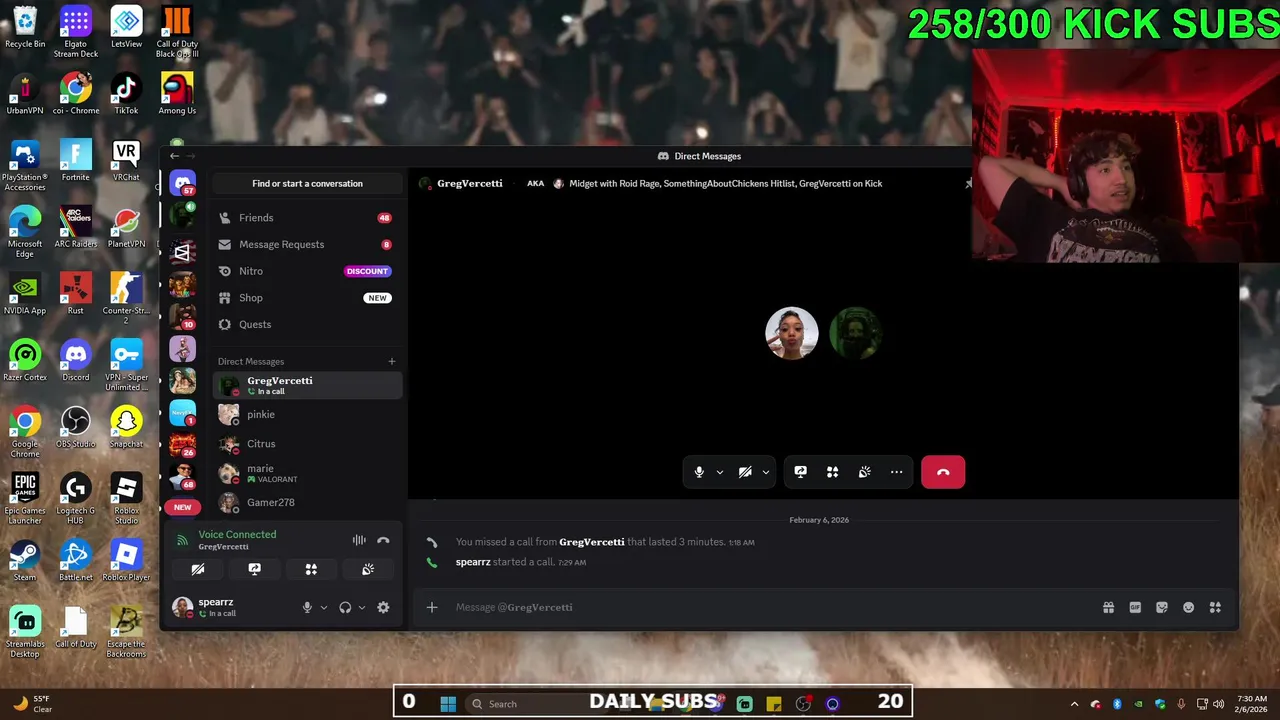Open weather widget showing 55°F Clear

point(30,704)
